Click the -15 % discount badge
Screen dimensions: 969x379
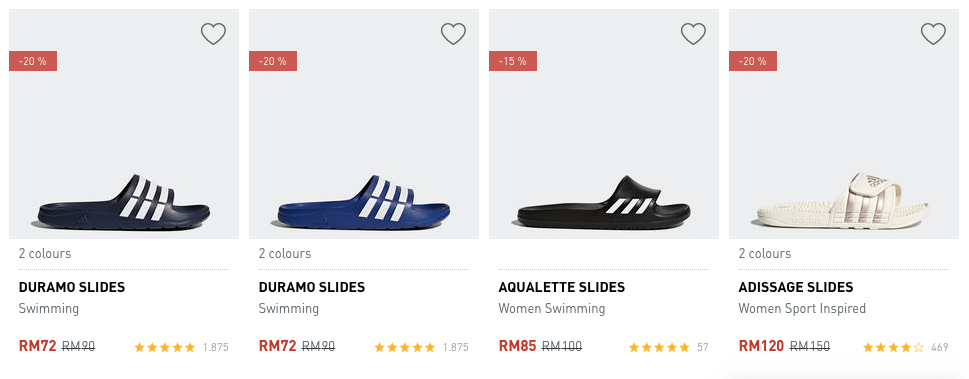(x=513, y=61)
